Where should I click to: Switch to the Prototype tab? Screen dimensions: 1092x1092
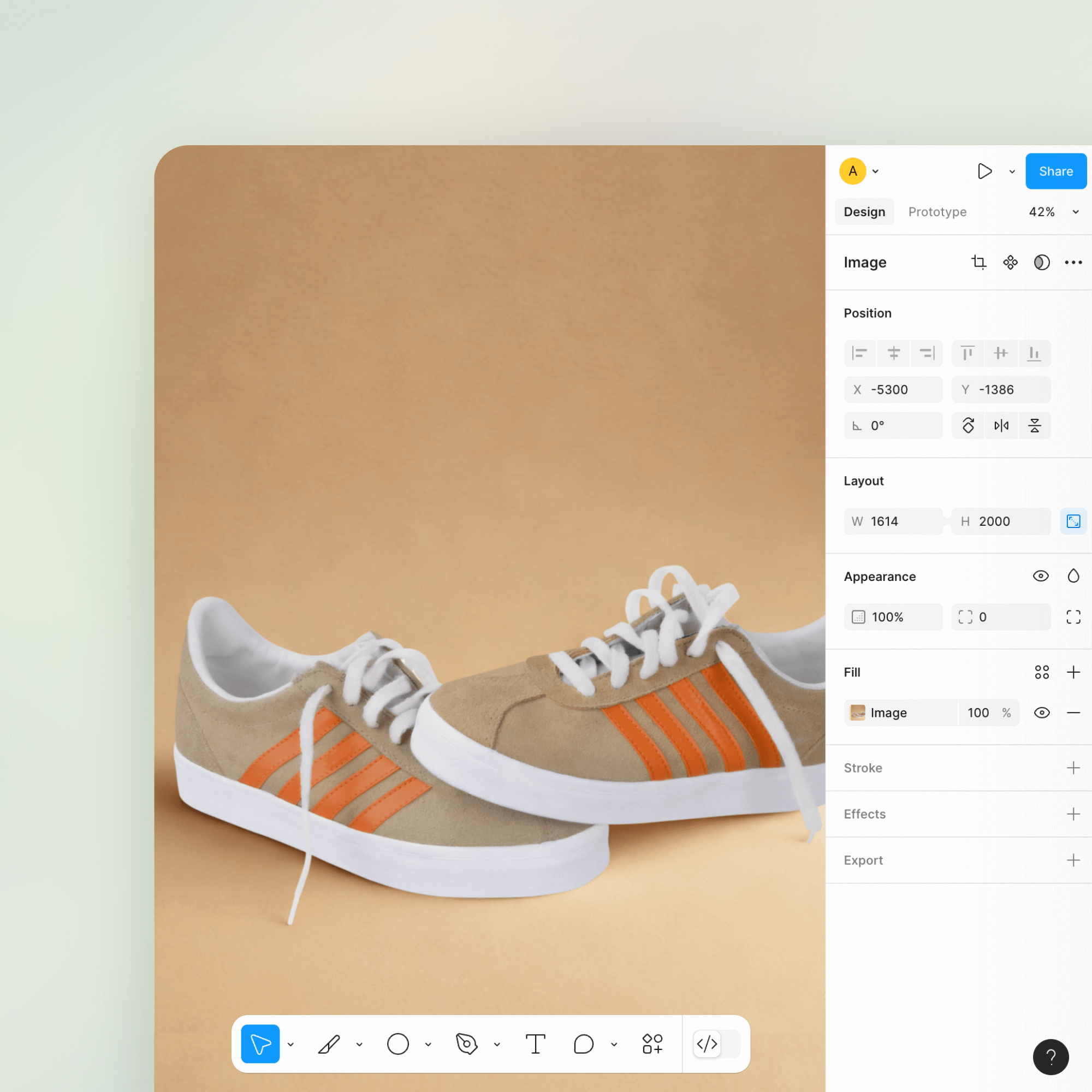pyautogui.click(x=937, y=212)
